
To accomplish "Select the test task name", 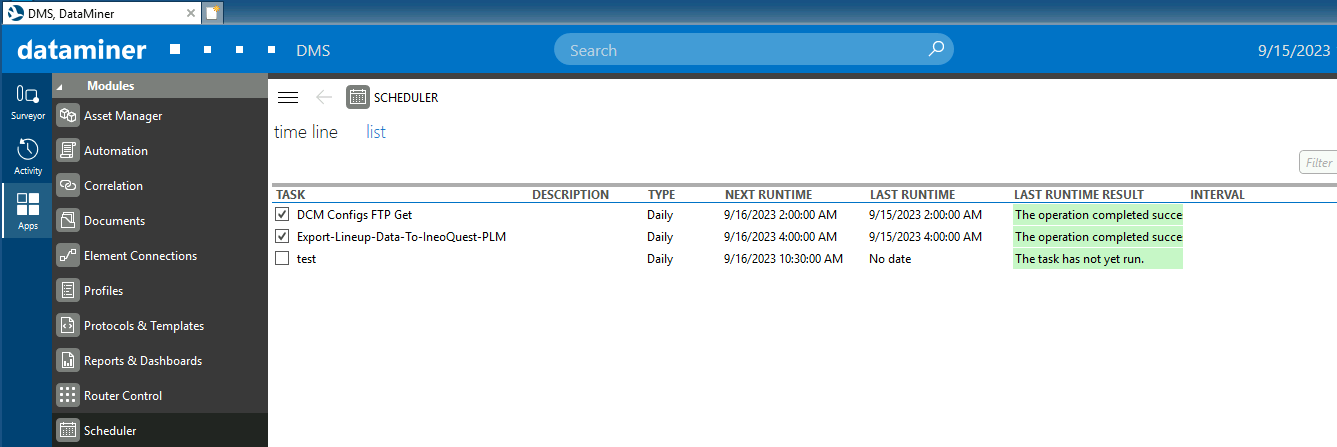I will [307, 259].
